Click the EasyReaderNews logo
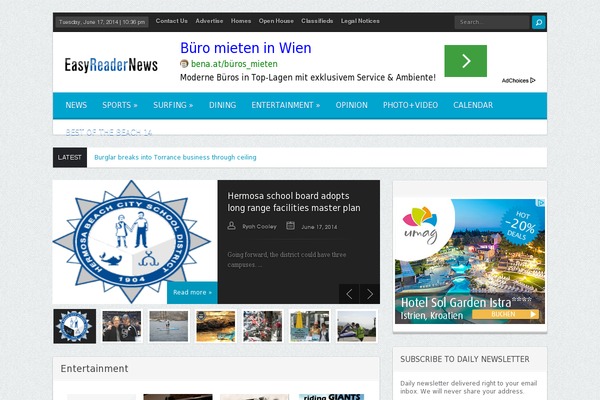600x400 pixels. click(x=111, y=65)
